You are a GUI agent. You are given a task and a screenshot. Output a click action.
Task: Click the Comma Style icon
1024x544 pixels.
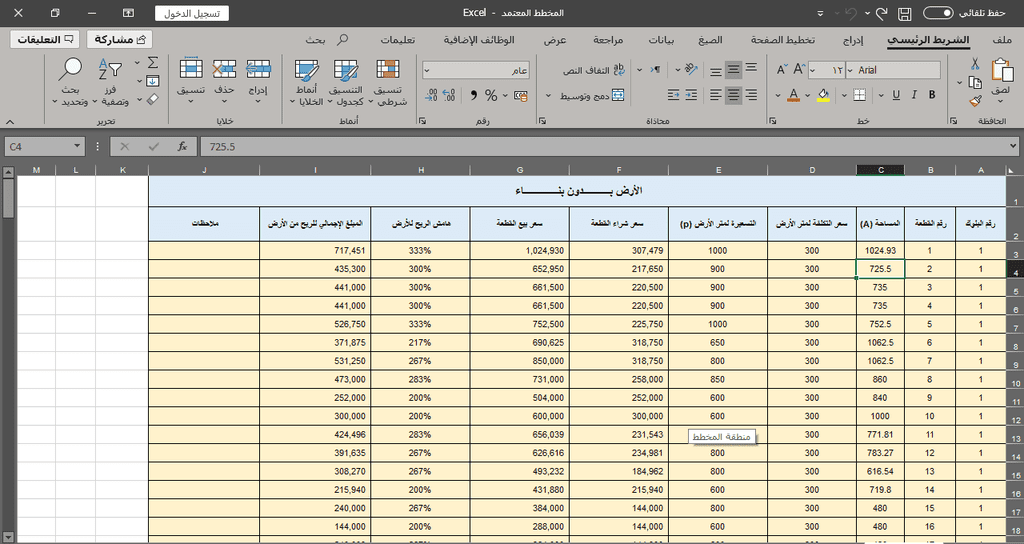pos(473,96)
